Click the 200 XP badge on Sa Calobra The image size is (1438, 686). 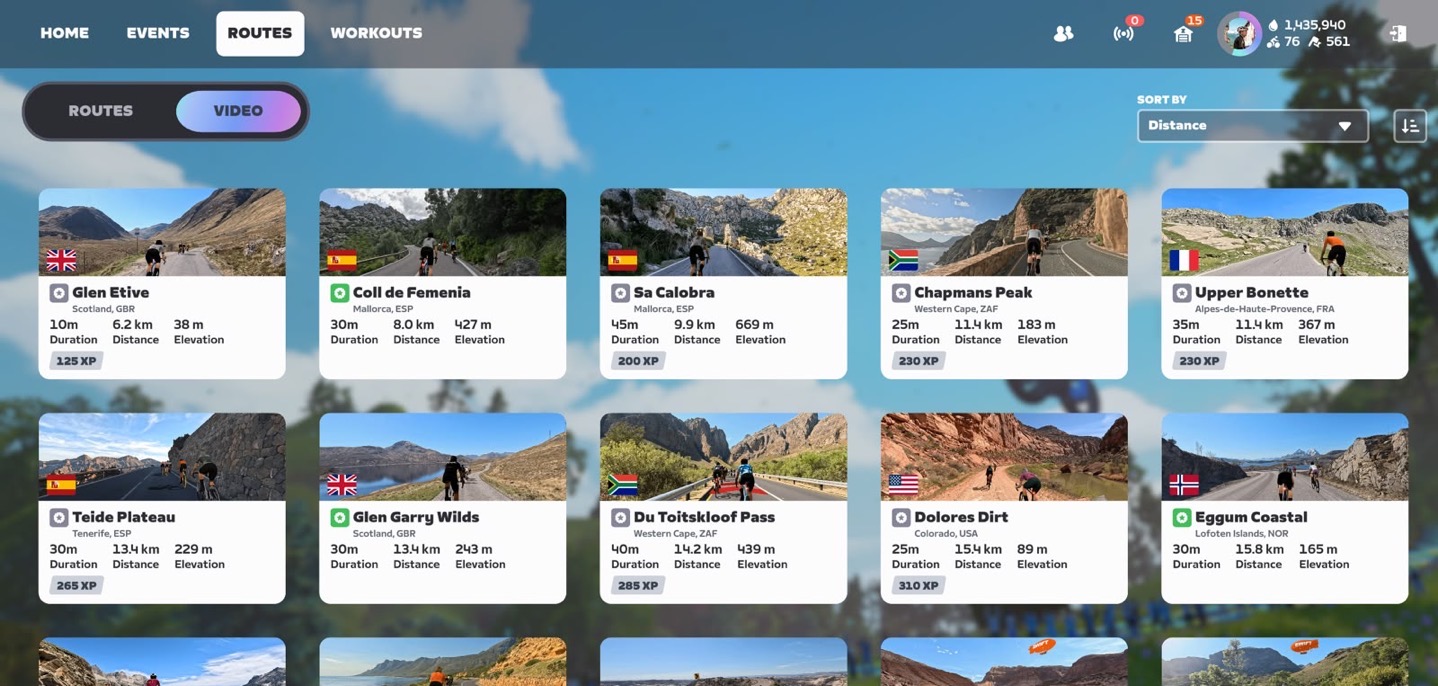tap(638, 361)
